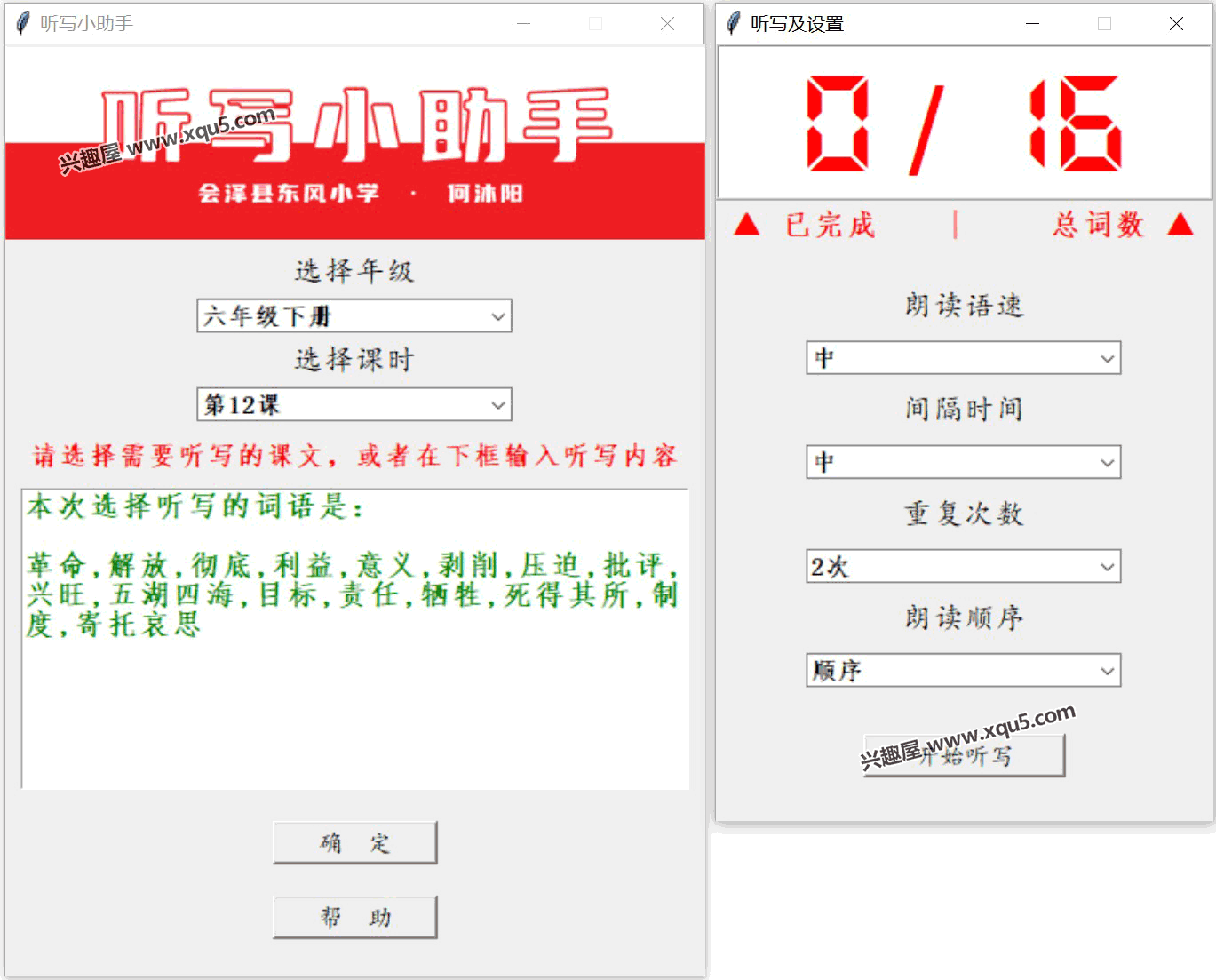Click the feather icon in 听写及设置 title bar
1216x980 pixels.
tap(733, 23)
